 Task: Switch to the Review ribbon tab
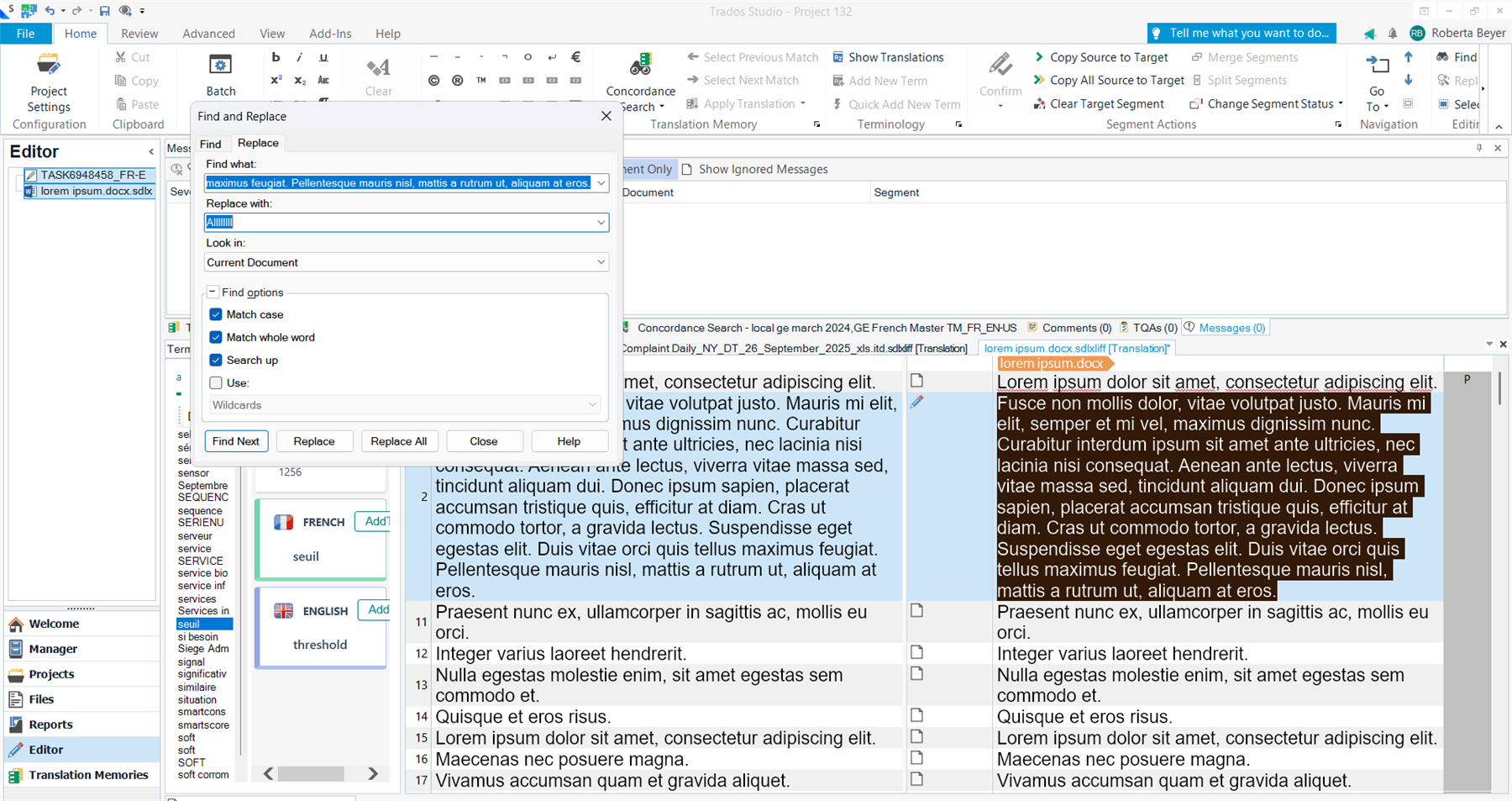[139, 34]
